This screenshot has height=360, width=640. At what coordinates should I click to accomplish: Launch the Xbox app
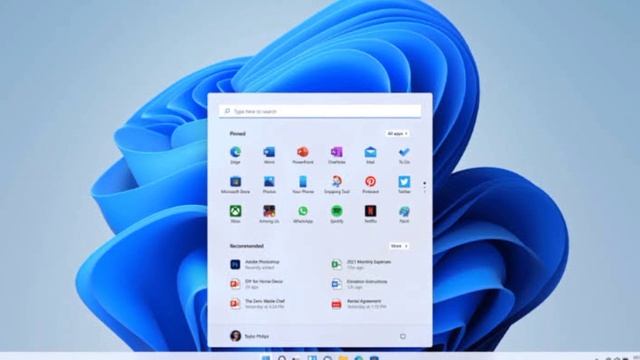[x=235, y=214]
